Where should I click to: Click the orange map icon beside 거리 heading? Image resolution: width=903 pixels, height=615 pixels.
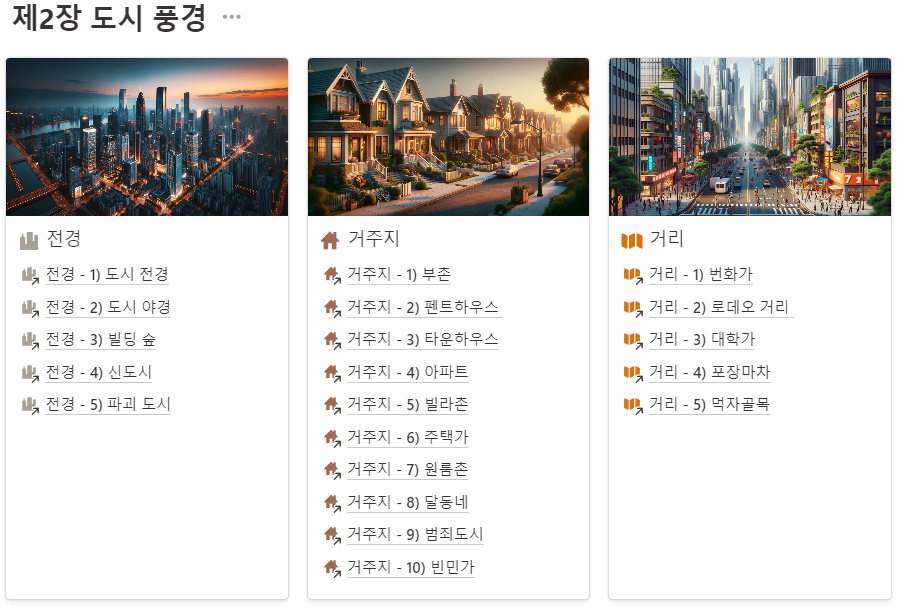pos(632,241)
